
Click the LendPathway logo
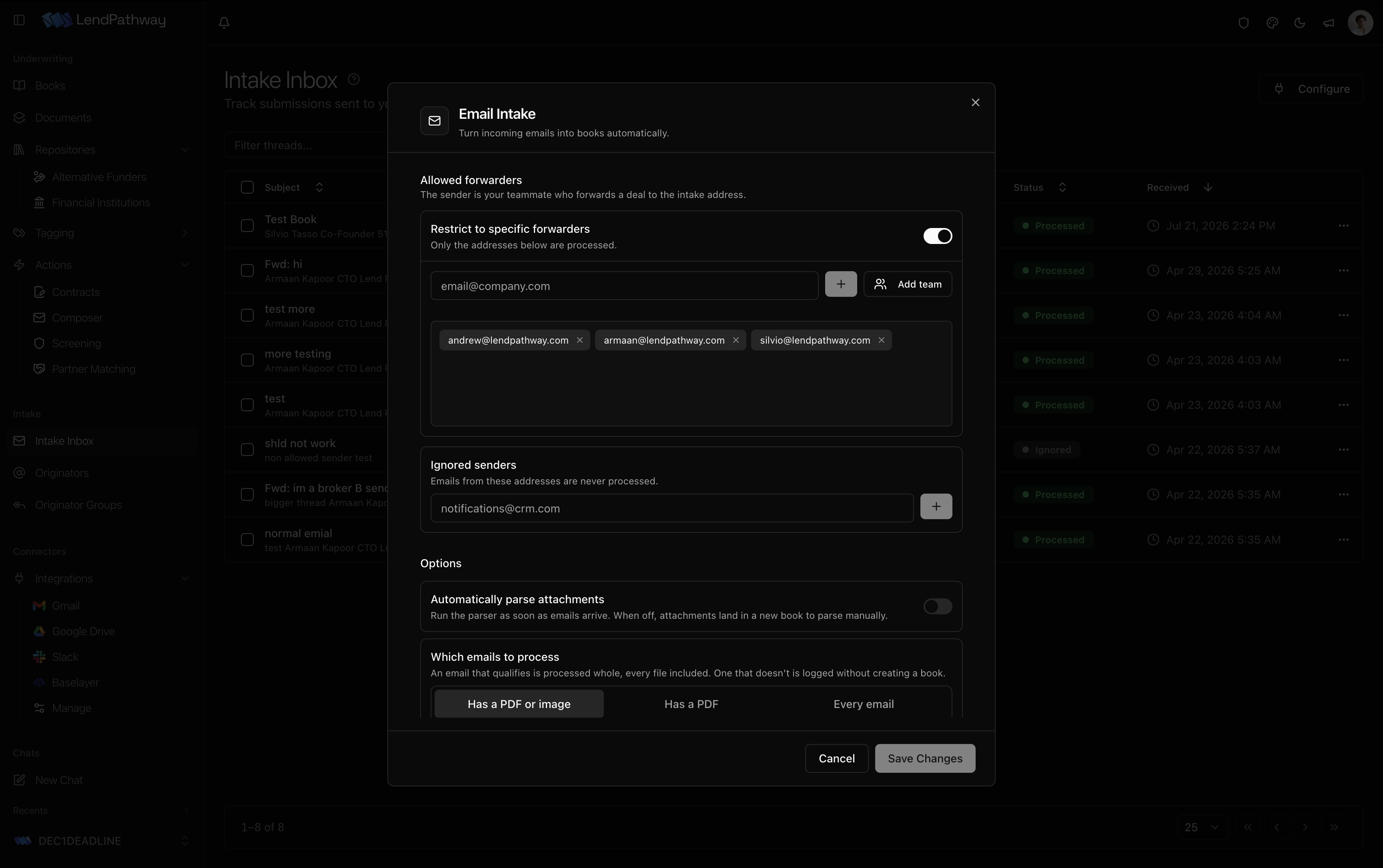click(x=104, y=20)
